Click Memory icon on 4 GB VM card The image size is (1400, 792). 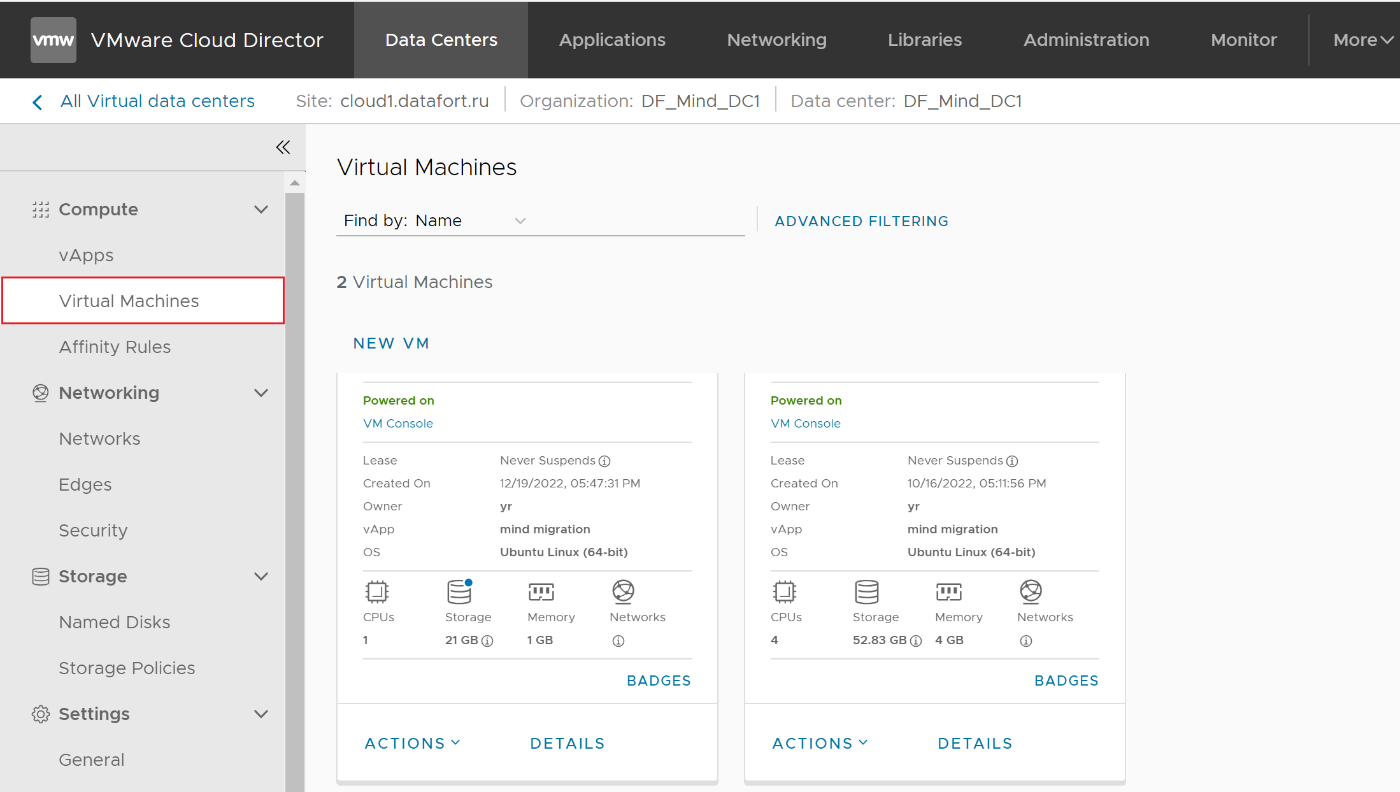[x=949, y=592]
